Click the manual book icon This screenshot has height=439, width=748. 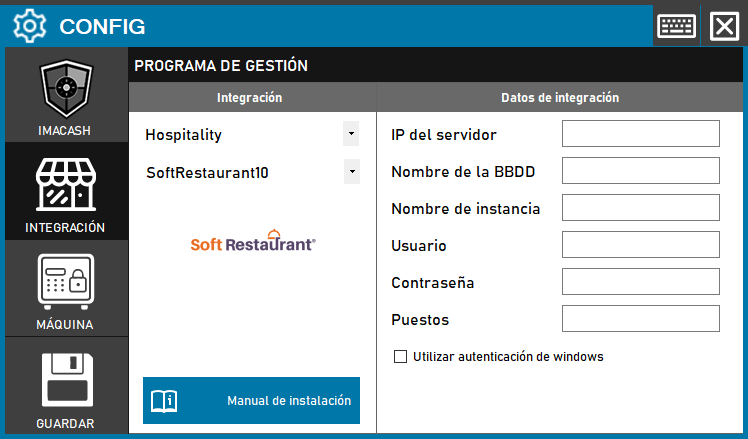[164, 401]
